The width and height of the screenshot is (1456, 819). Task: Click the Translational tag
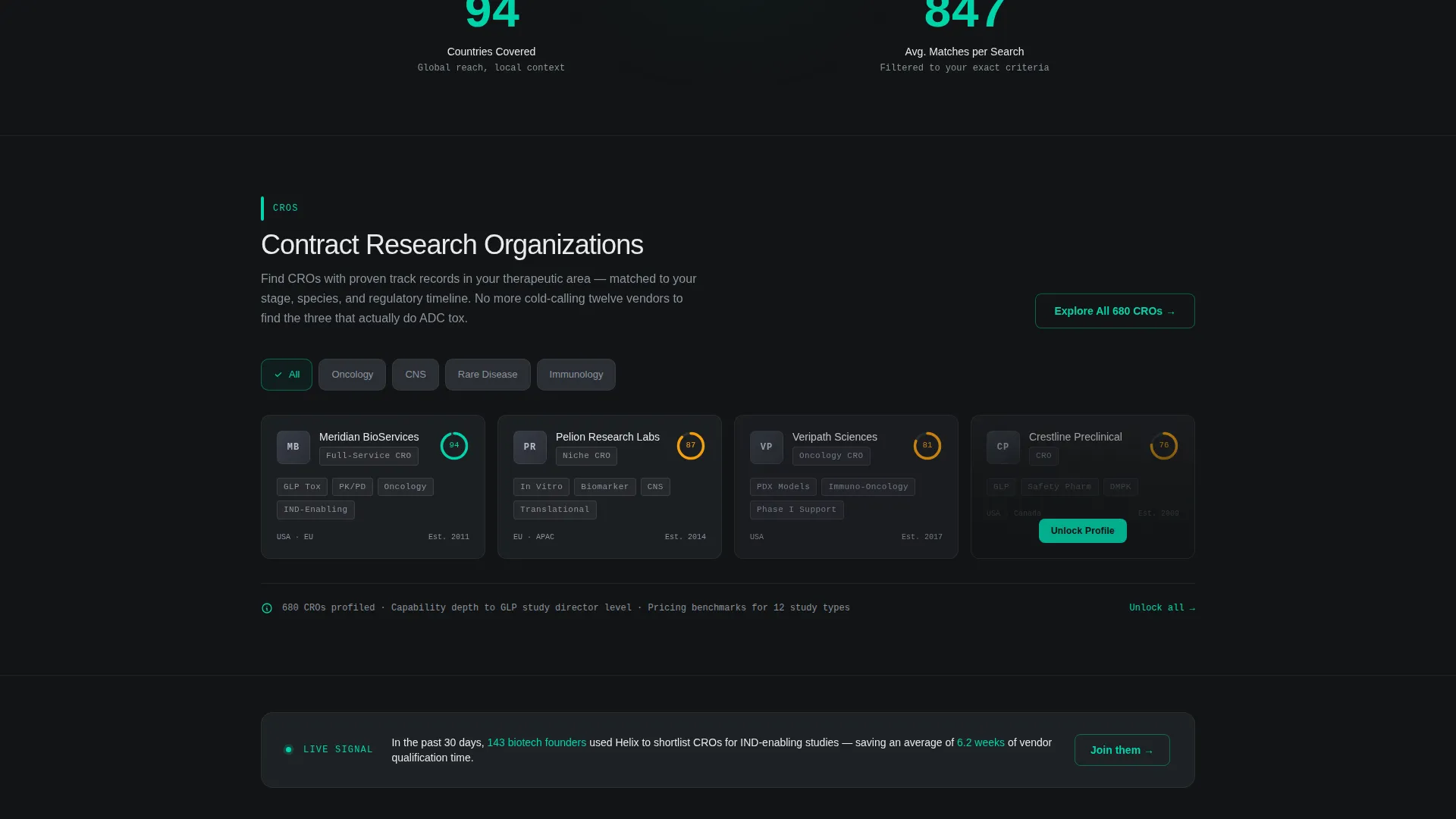(554, 510)
